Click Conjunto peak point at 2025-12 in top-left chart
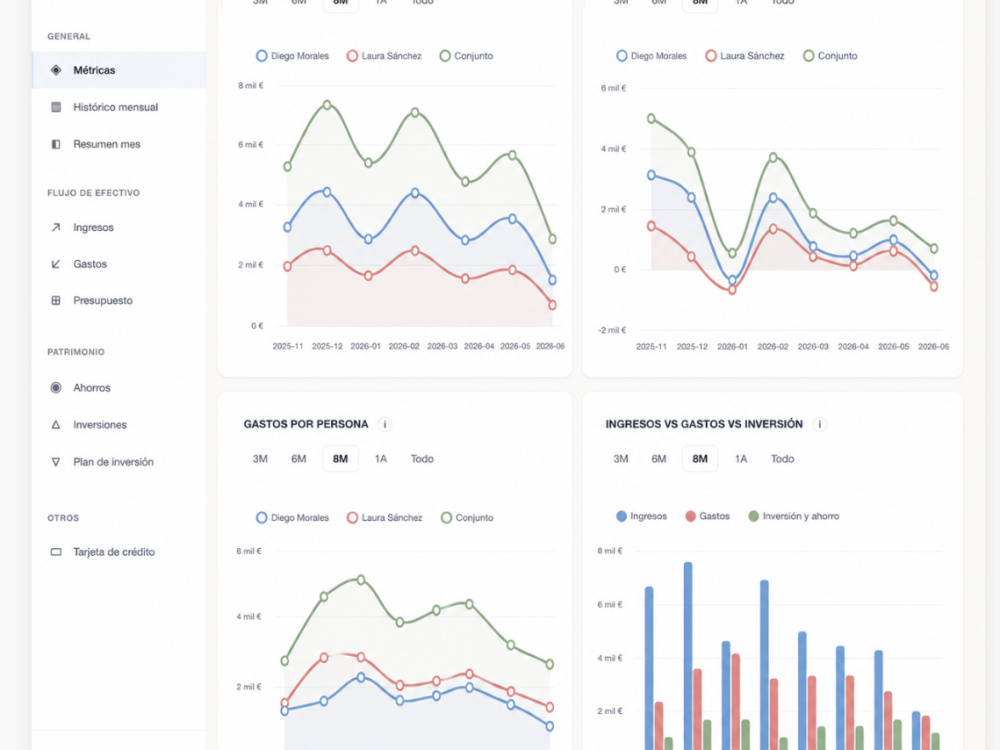This screenshot has height=750, width=1000. click(327, 105)
